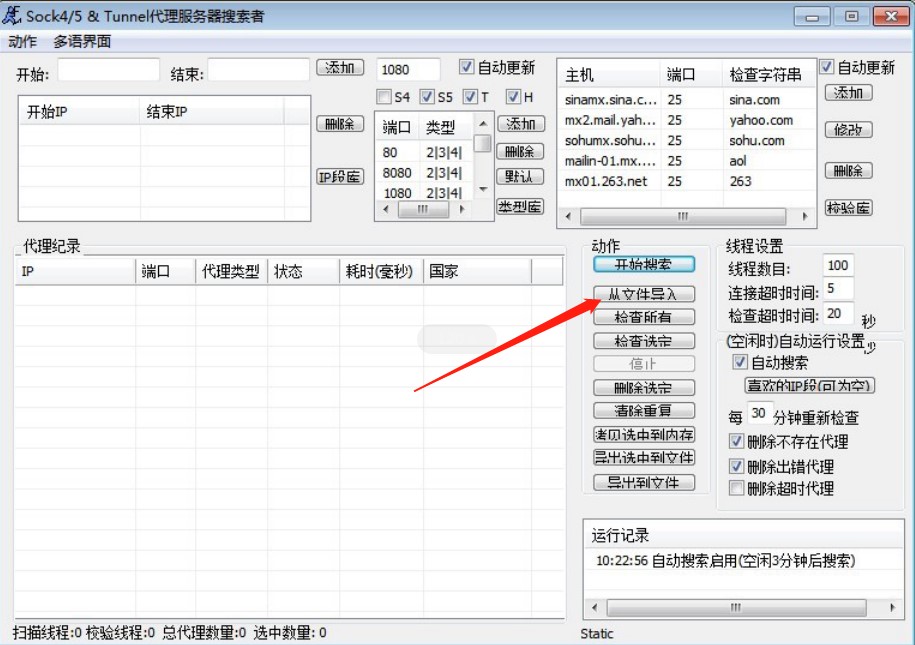Toggle the 删除不存在代理 checkbox
This screenshot has height=645, width=915.
736,441
